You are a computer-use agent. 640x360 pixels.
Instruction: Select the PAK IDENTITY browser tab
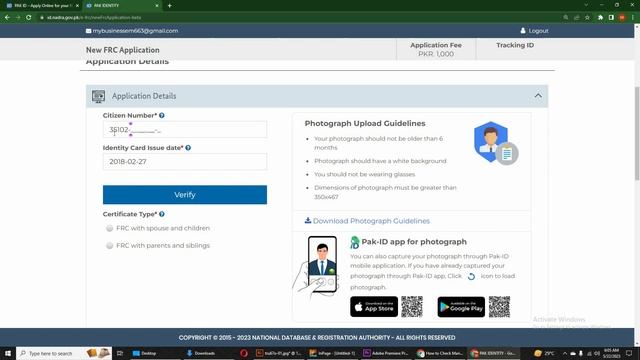[x=122, y=6]
